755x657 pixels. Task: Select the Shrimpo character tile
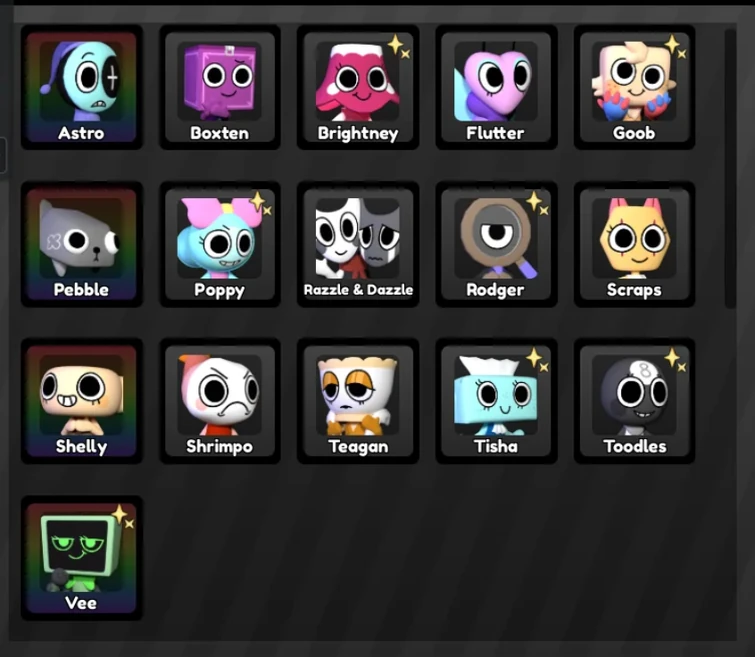[x=220, y=401]
